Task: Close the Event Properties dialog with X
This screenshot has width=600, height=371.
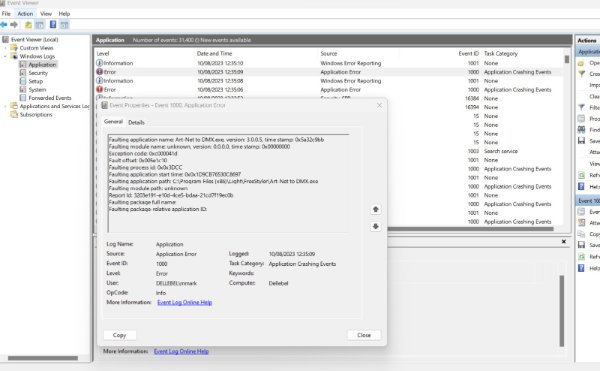Action: point(379,105)
